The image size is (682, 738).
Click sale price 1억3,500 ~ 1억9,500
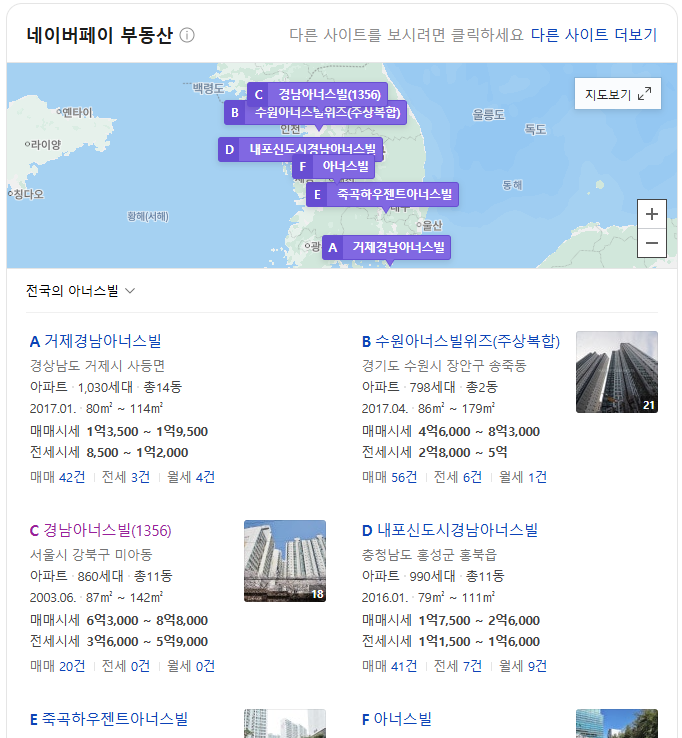point(147,431)
